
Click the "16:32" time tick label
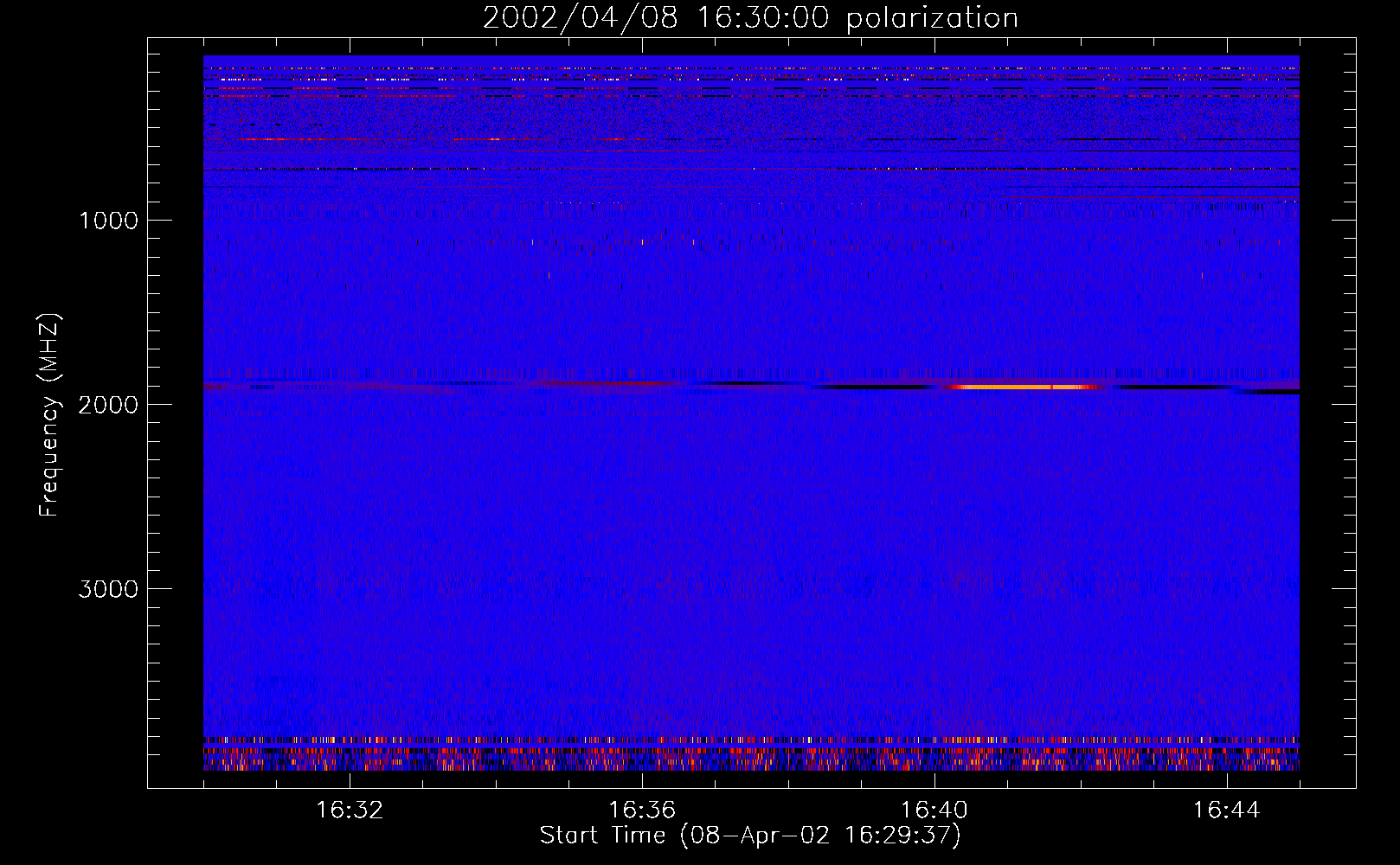(x=350, y=811)
